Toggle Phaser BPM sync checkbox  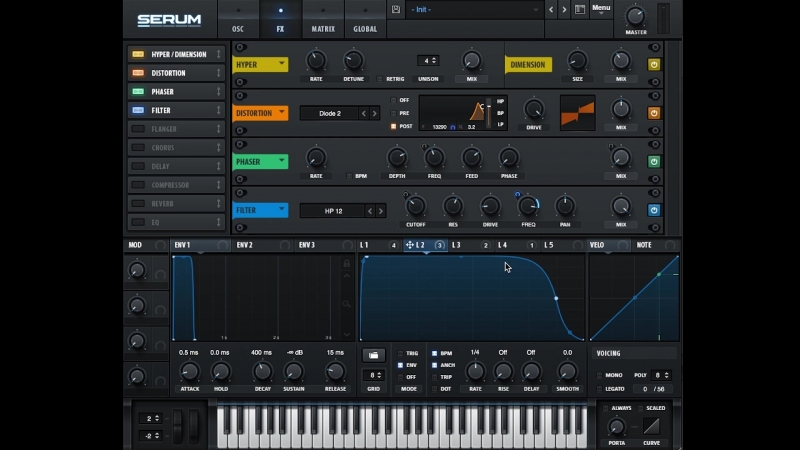[349, 176]
